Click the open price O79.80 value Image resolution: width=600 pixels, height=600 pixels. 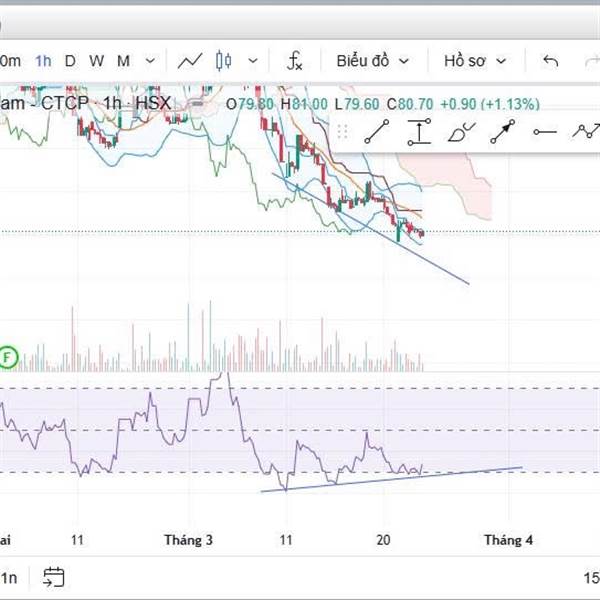(x=250, y=104)
